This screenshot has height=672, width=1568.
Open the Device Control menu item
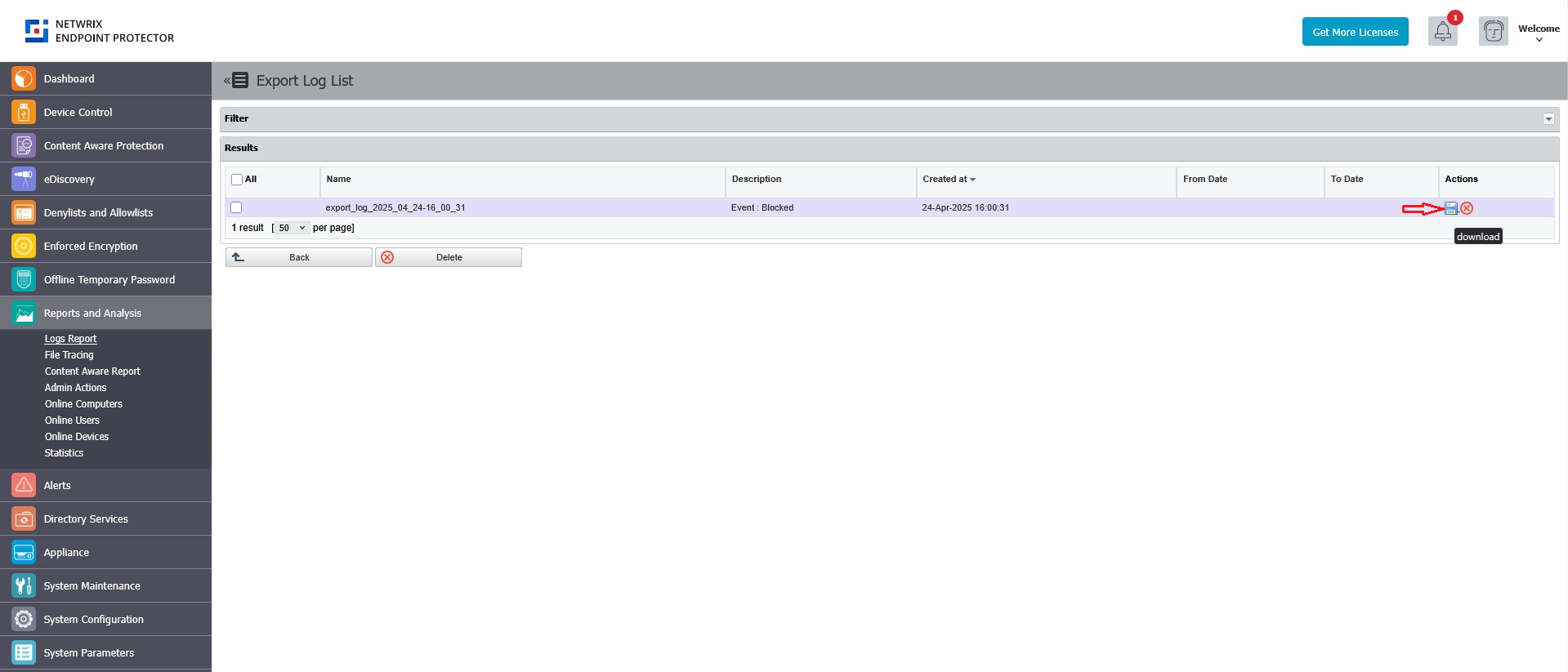105,112
